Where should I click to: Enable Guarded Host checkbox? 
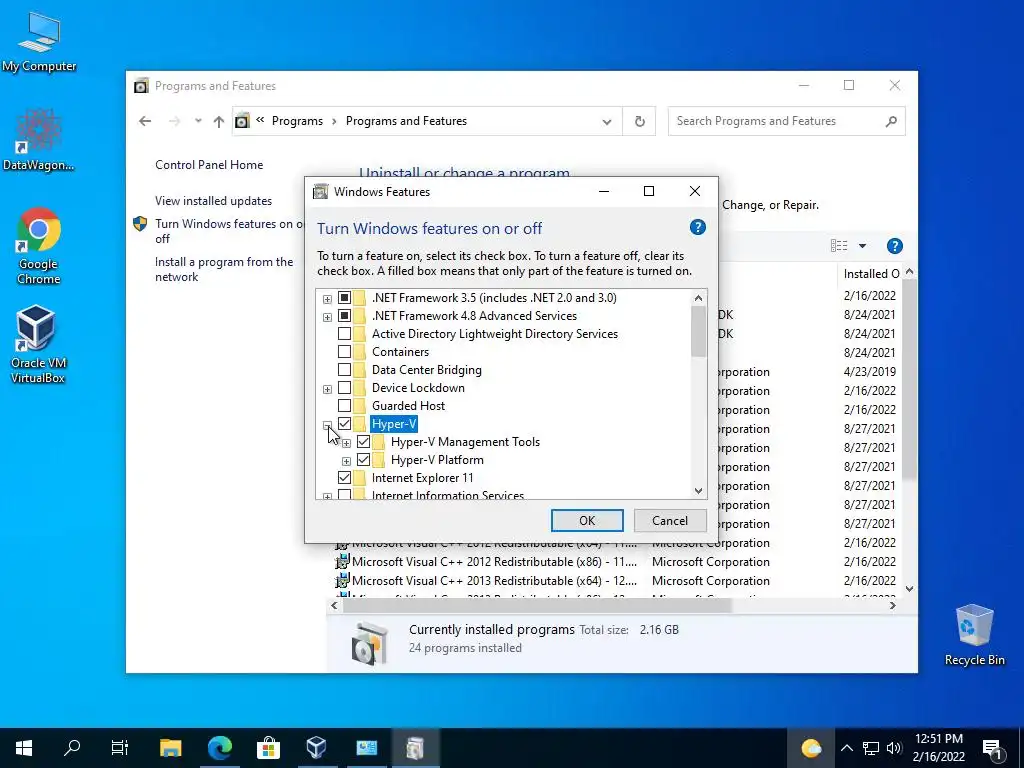pos(344,406)
